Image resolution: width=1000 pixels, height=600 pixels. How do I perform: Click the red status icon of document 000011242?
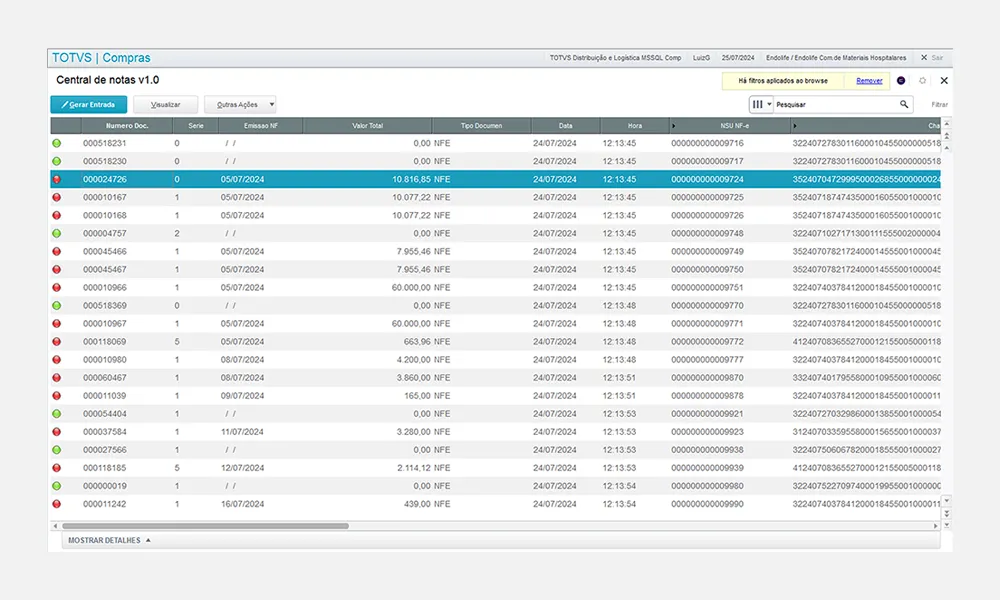pos(57,504)
